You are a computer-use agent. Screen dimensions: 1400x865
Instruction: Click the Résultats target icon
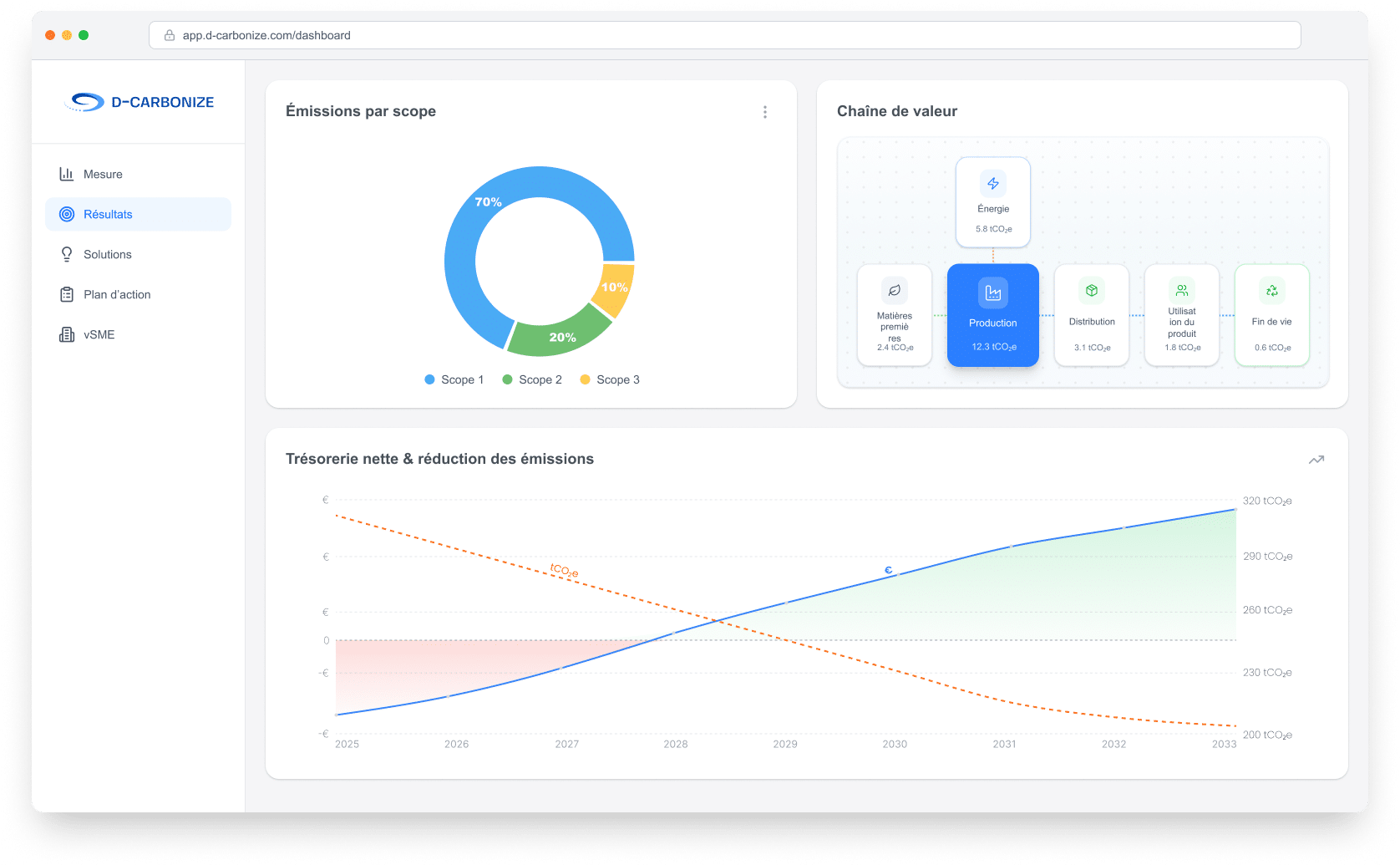coord(67,214)
